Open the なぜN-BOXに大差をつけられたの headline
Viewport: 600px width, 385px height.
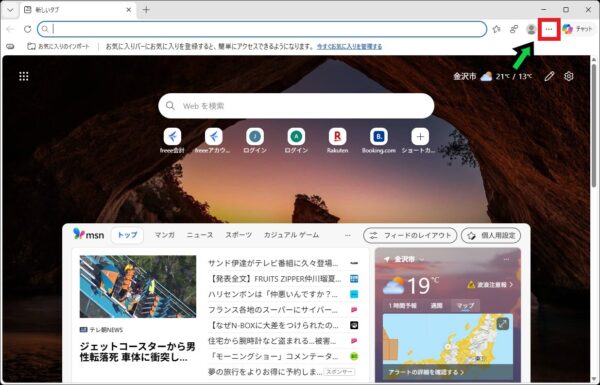(x=273, y=325)
